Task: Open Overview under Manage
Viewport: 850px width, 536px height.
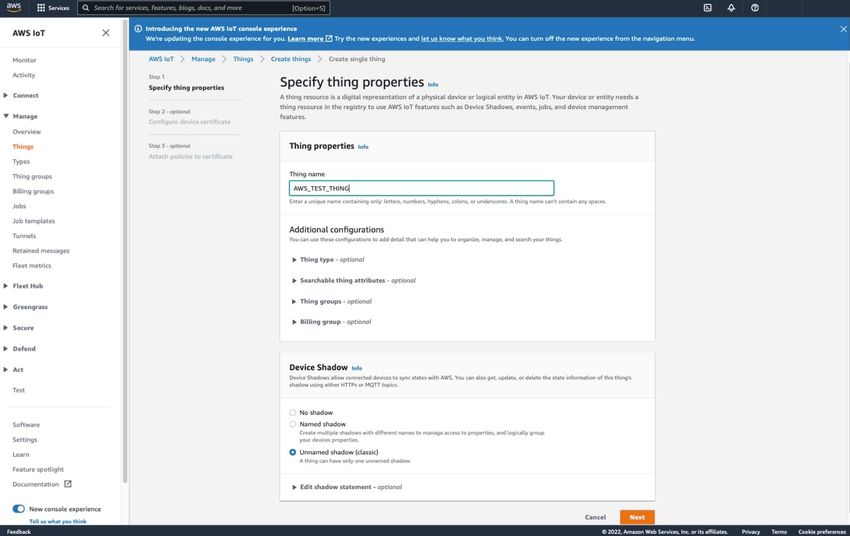Action: (x=27, y=132)
